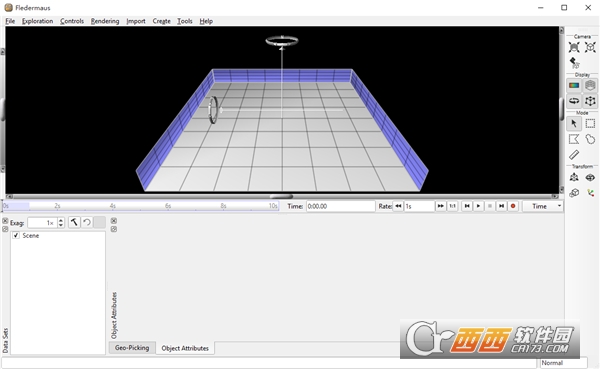
Task: Click the double cube Transform icon
Action: click(574, 193)
